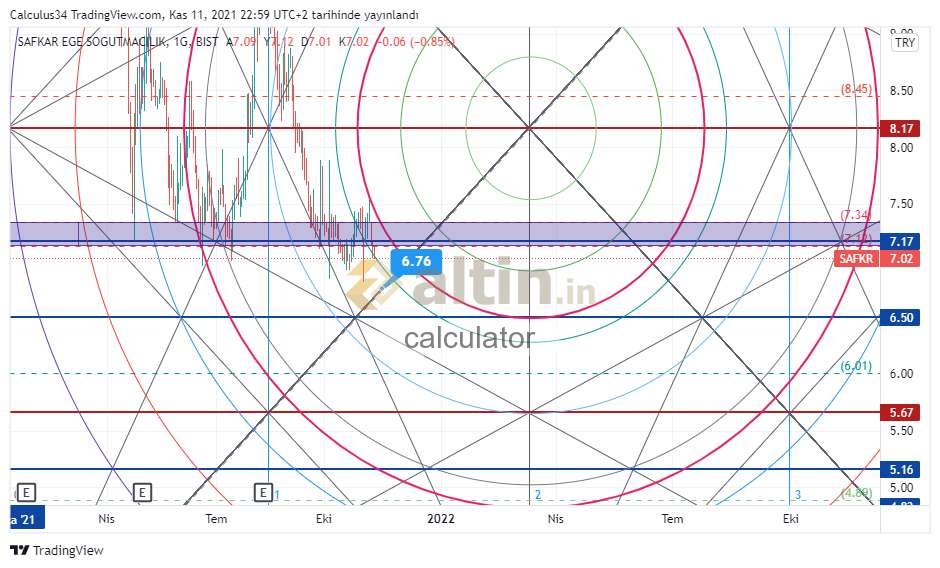
Task: Click the first Tem time axis label
Action: (216, 519)
